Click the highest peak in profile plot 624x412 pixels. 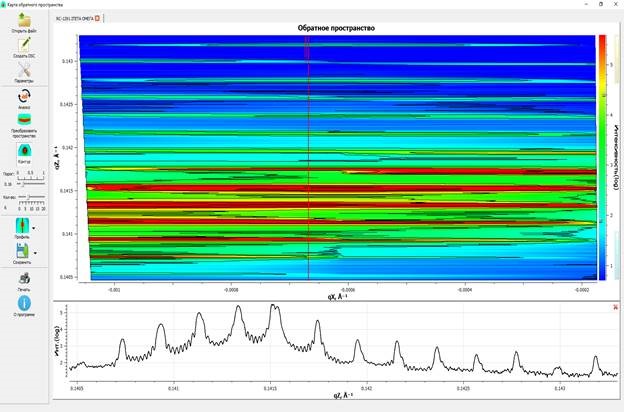point(273,308)
